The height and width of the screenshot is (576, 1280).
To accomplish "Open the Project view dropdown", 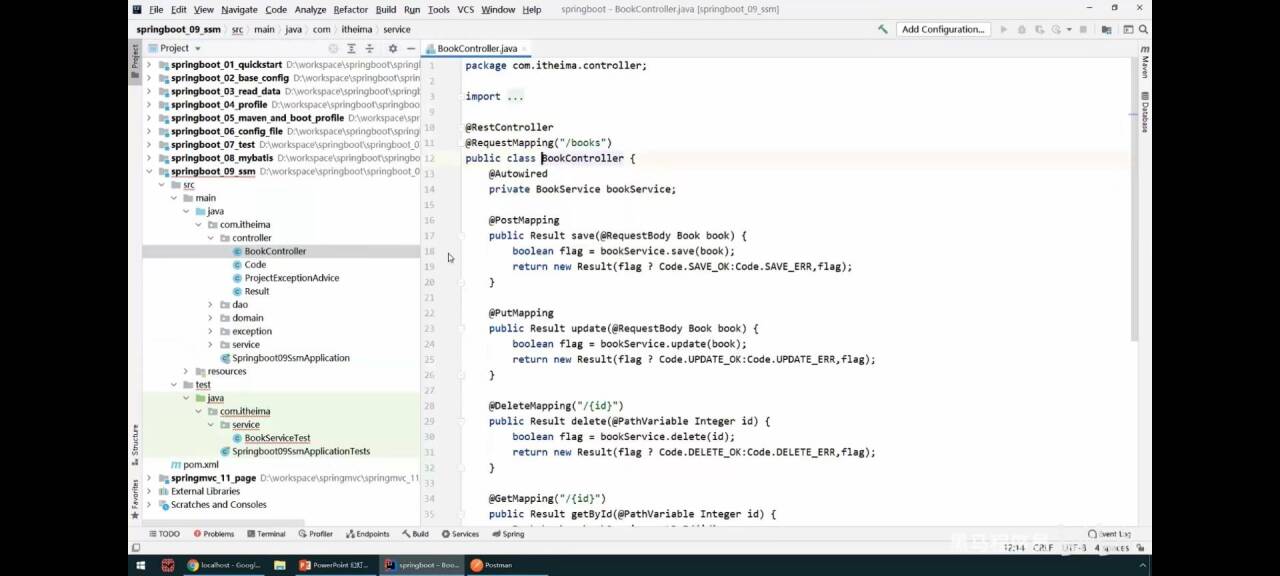I will pyautogui.click(x=174, y=48).
